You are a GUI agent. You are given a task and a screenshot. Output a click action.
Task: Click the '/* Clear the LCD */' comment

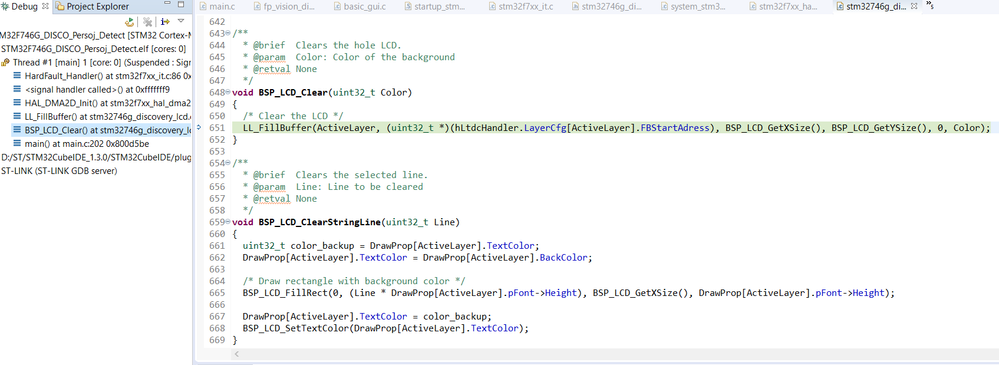click(x=293, y=116)
